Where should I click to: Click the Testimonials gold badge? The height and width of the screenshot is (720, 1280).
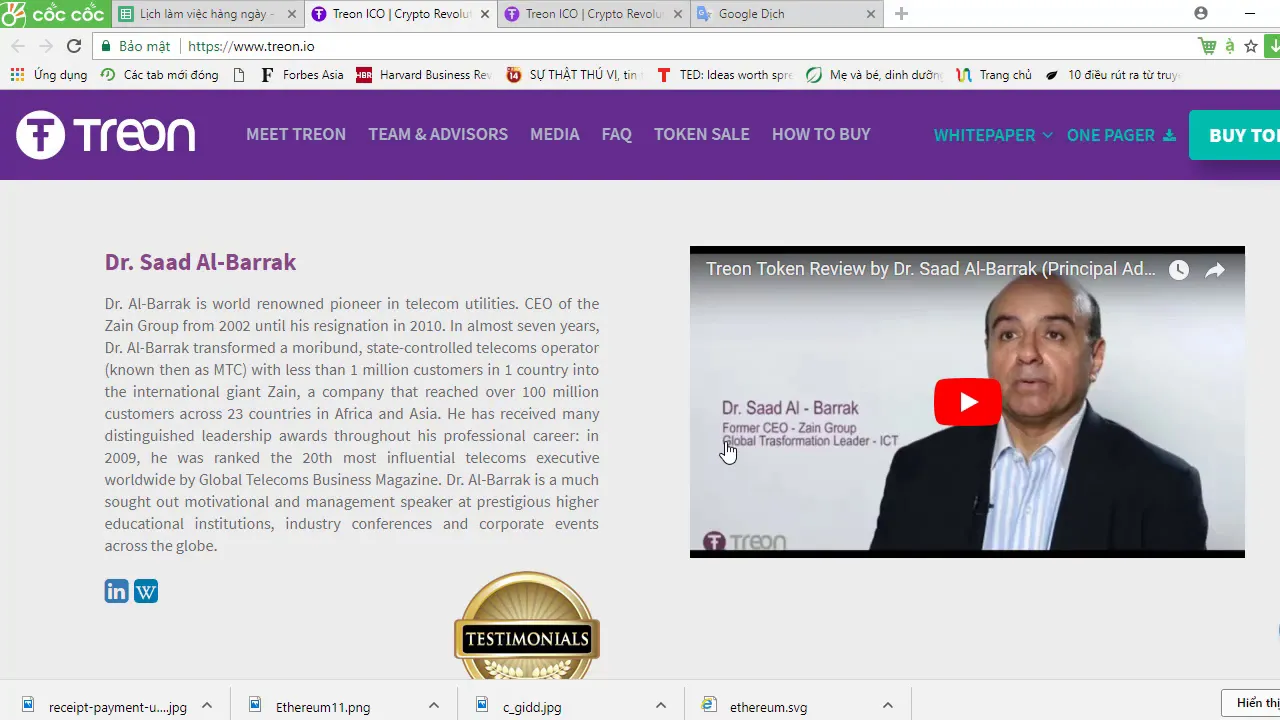[x=527, y=626]
